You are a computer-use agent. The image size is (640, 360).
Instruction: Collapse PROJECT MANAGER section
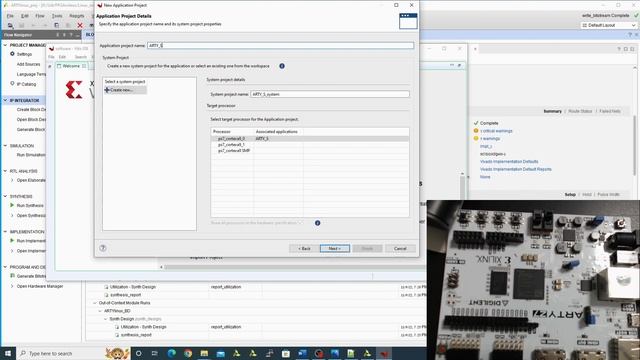click(x=5, y=45)
